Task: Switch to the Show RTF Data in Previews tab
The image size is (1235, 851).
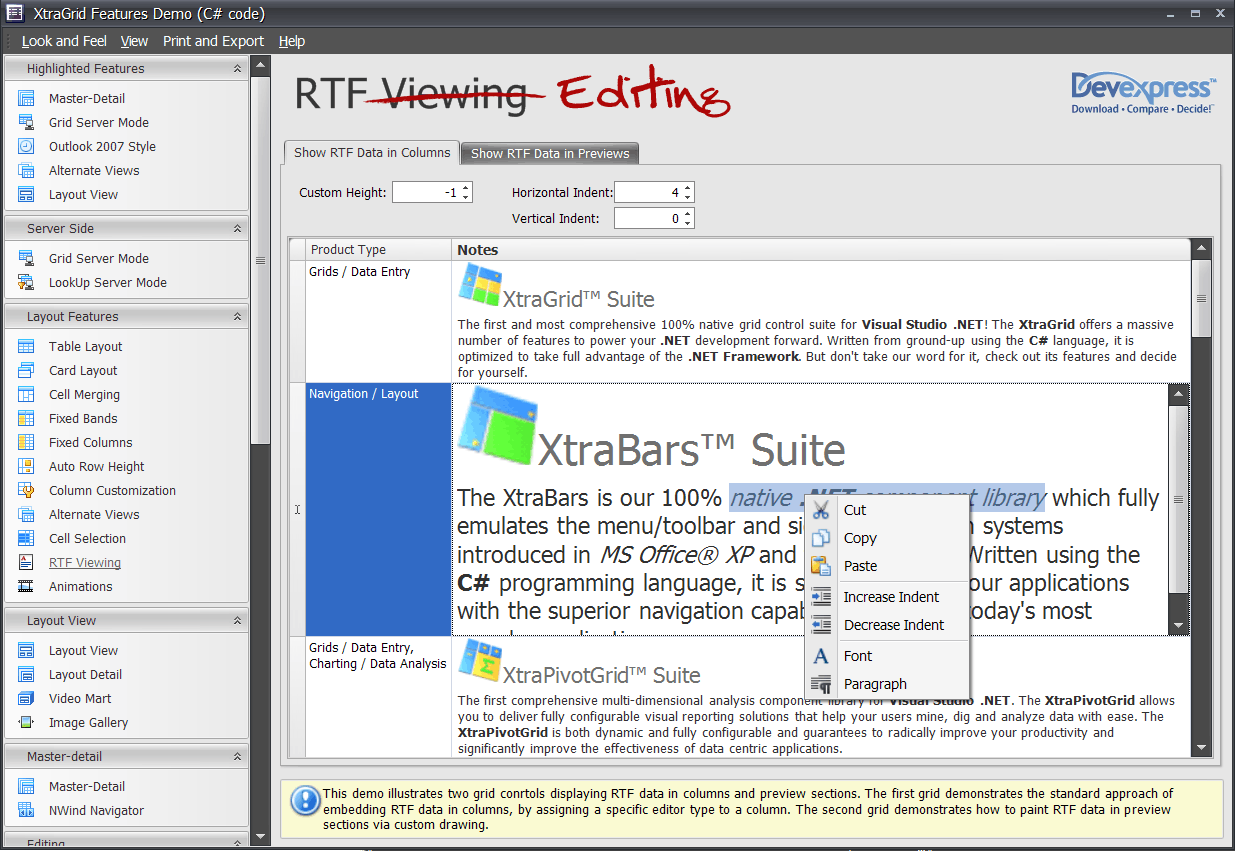Action: click(x=549, y=153)
